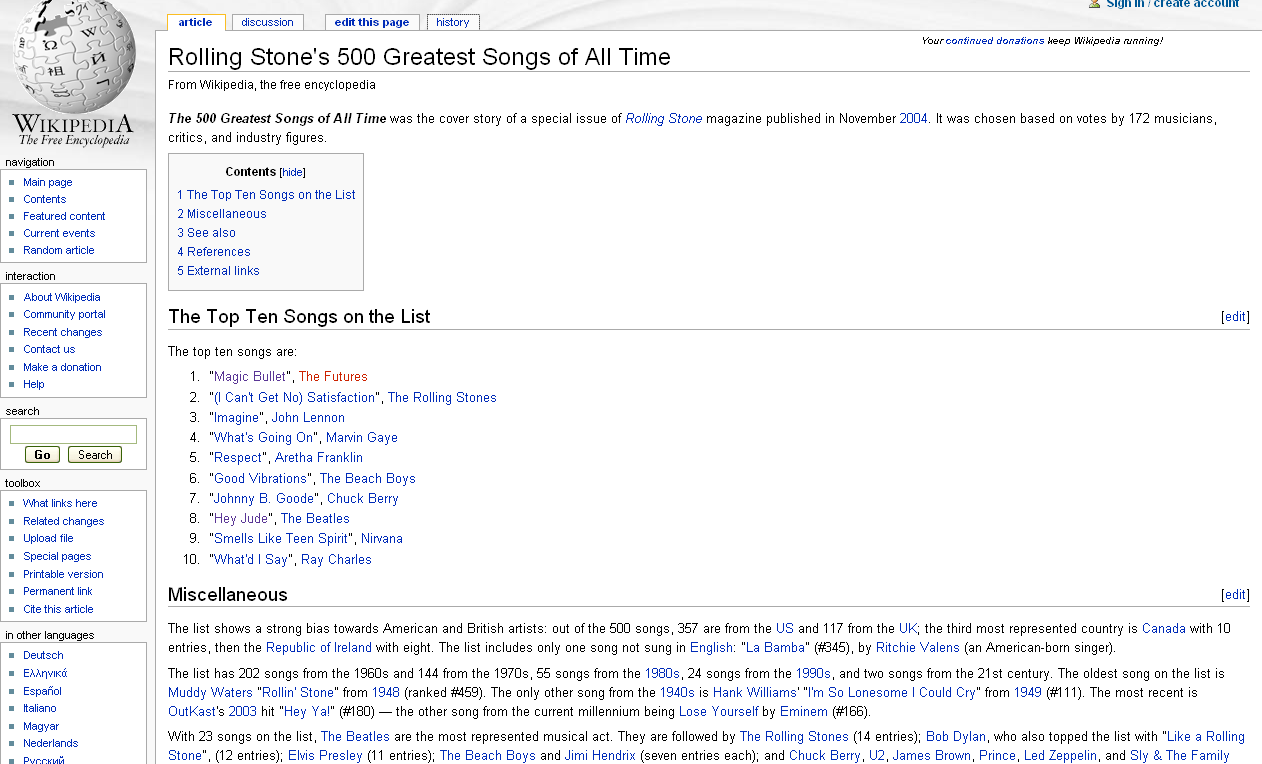Visit the Bob Dylan link

[956, 737]
